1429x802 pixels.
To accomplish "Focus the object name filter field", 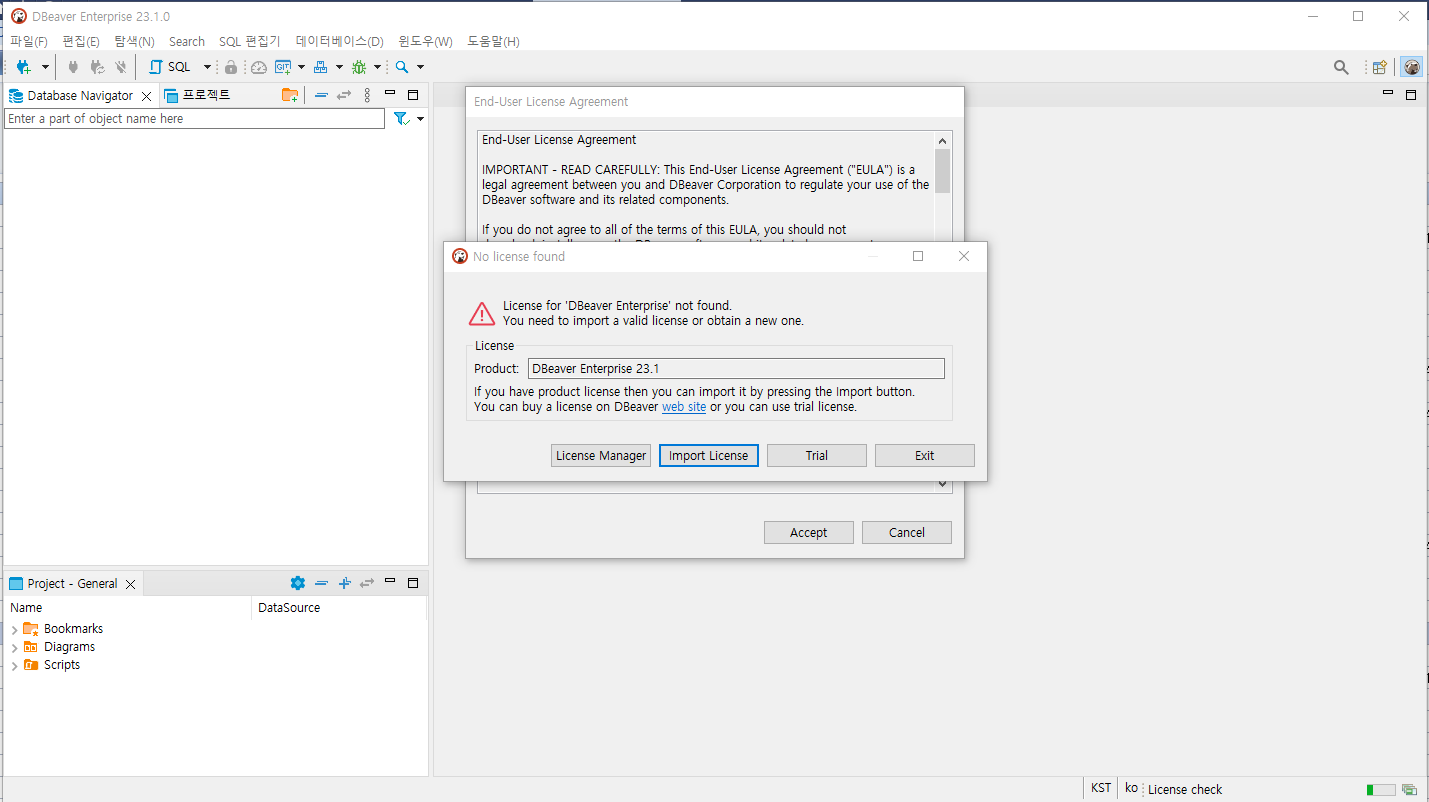I will pyautogui.click(x=195, y=119).
